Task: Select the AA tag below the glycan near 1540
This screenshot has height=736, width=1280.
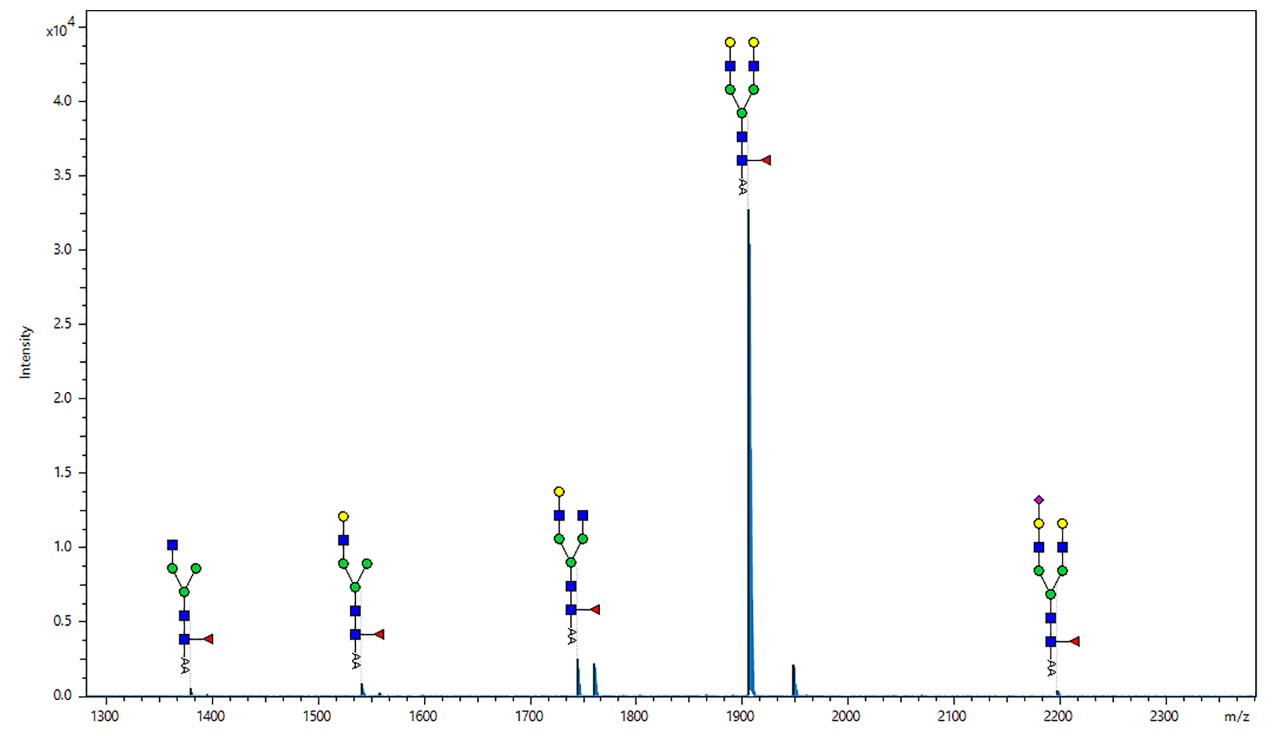Action: (355, 662)
